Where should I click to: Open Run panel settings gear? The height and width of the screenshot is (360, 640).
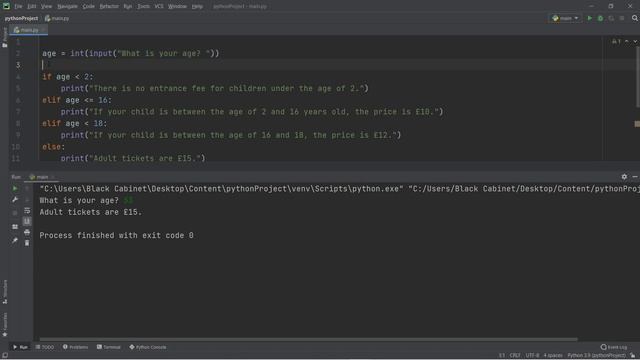tap(624, 177)
